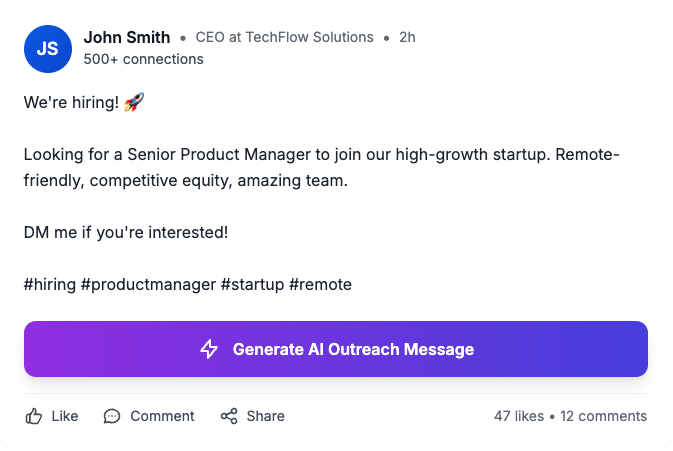Click the lightning bolt icon on Generate button
The width and height of the screenshot is (673, 451).
(x=209, y=349)
